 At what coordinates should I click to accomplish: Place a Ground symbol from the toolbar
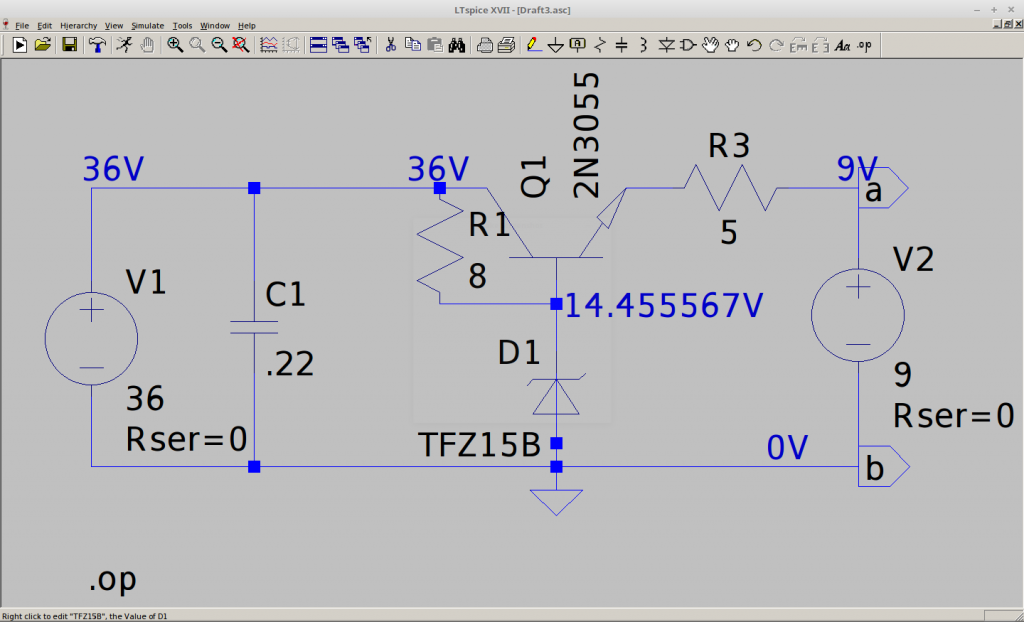tap(556, 44)
